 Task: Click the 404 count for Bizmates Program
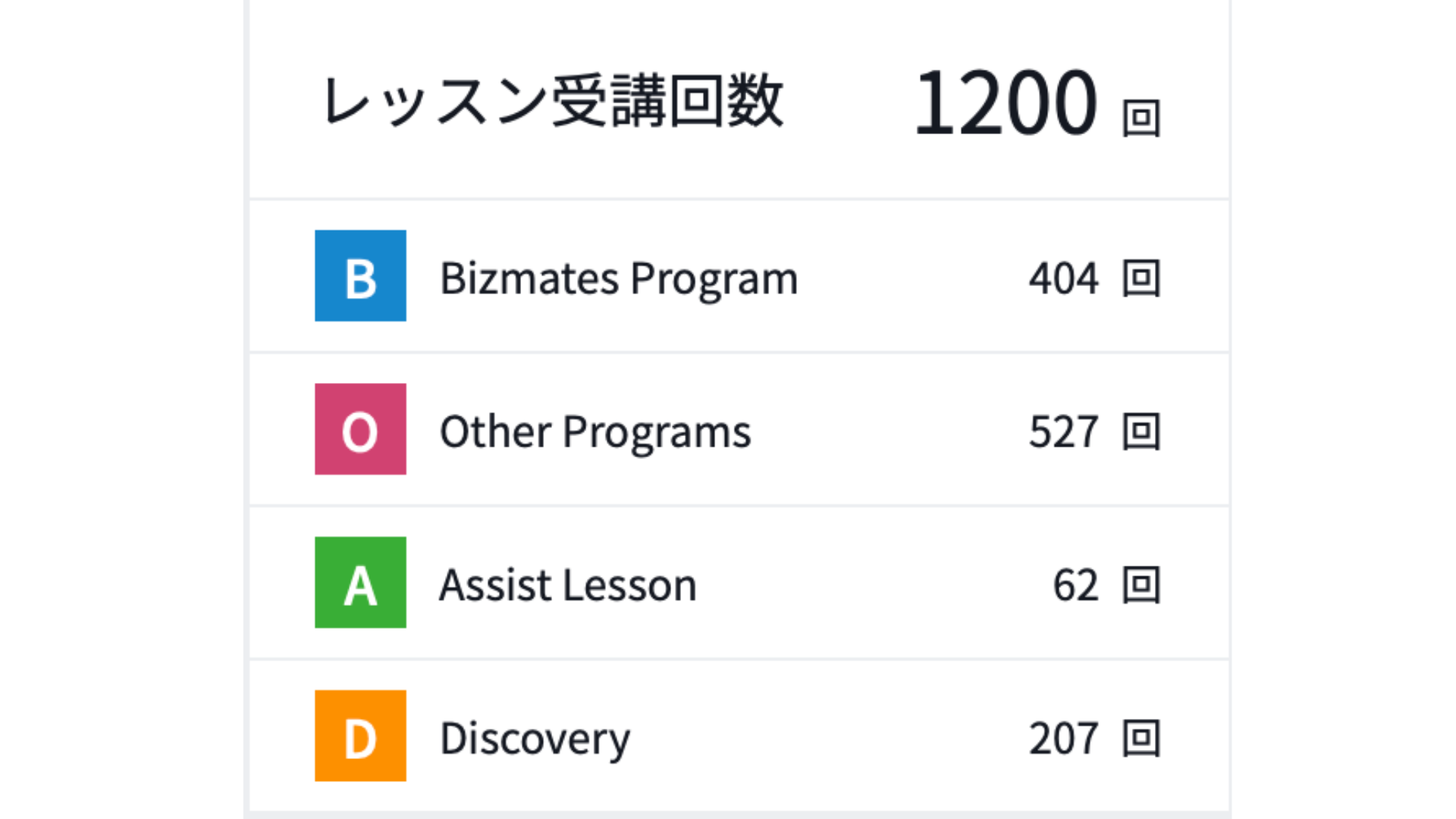(x=1063, y=279)
